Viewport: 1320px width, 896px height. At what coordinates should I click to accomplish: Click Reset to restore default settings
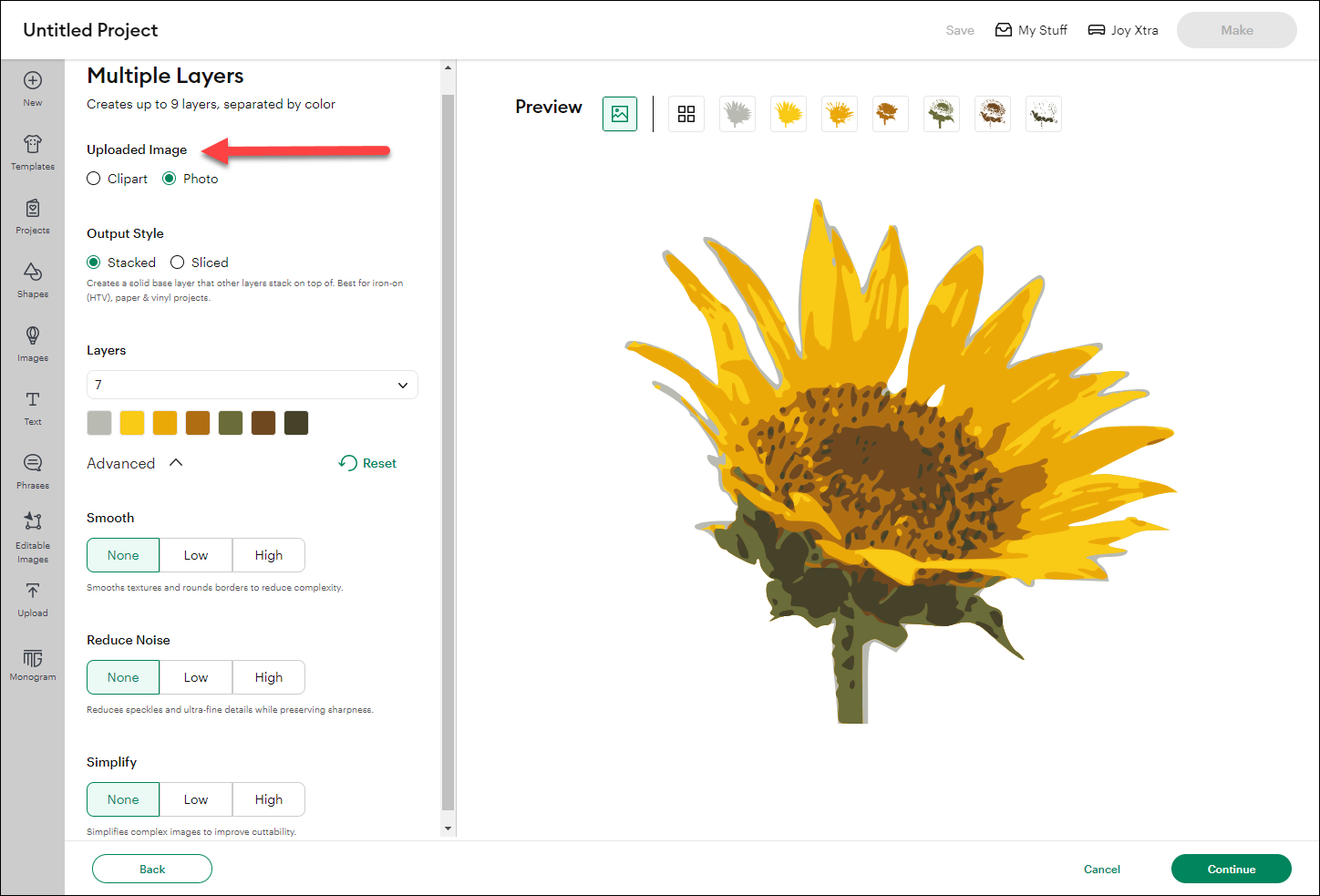pos(367,462)
